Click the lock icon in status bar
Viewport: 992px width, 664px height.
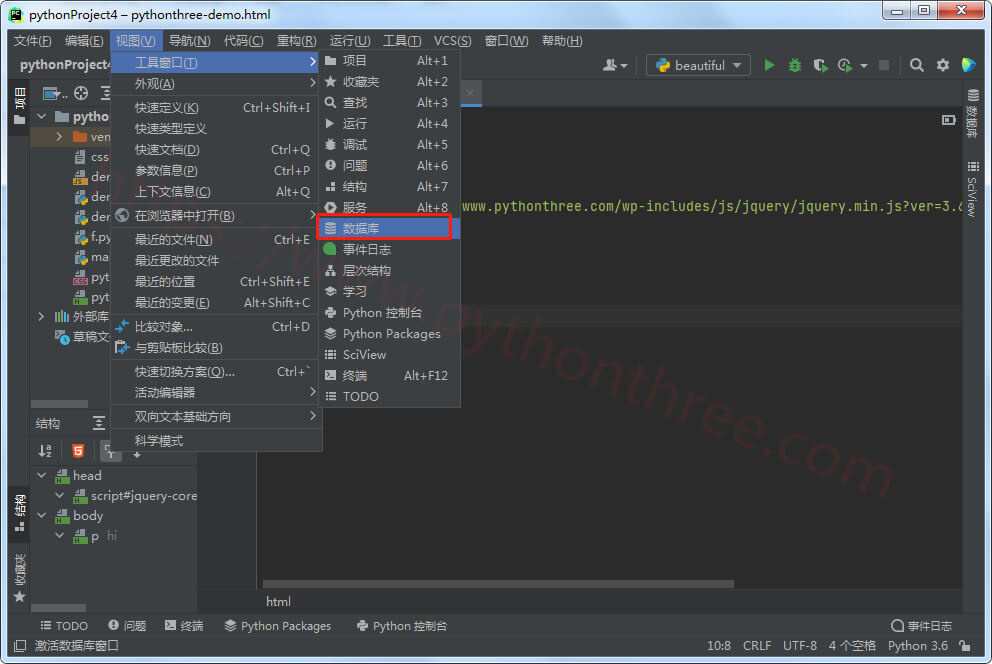coord(965,646)
